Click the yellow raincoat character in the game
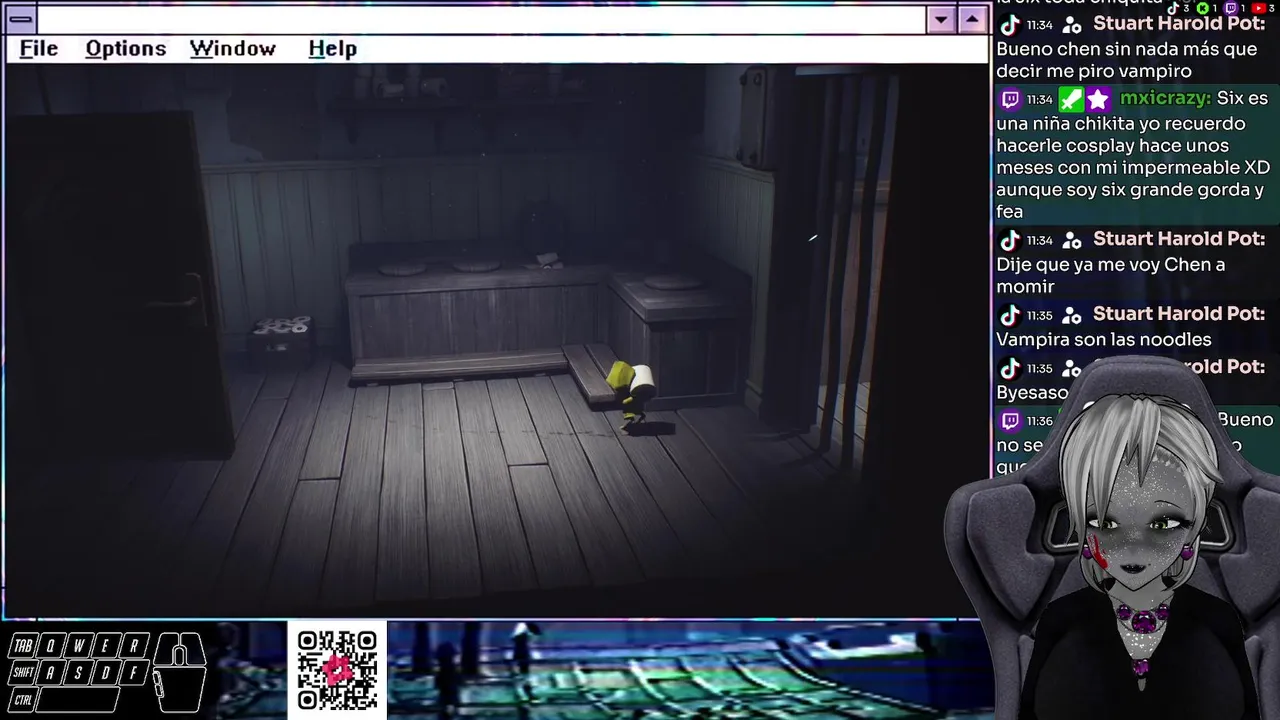This screenshot has height=720, width=1280. [630, 394]
